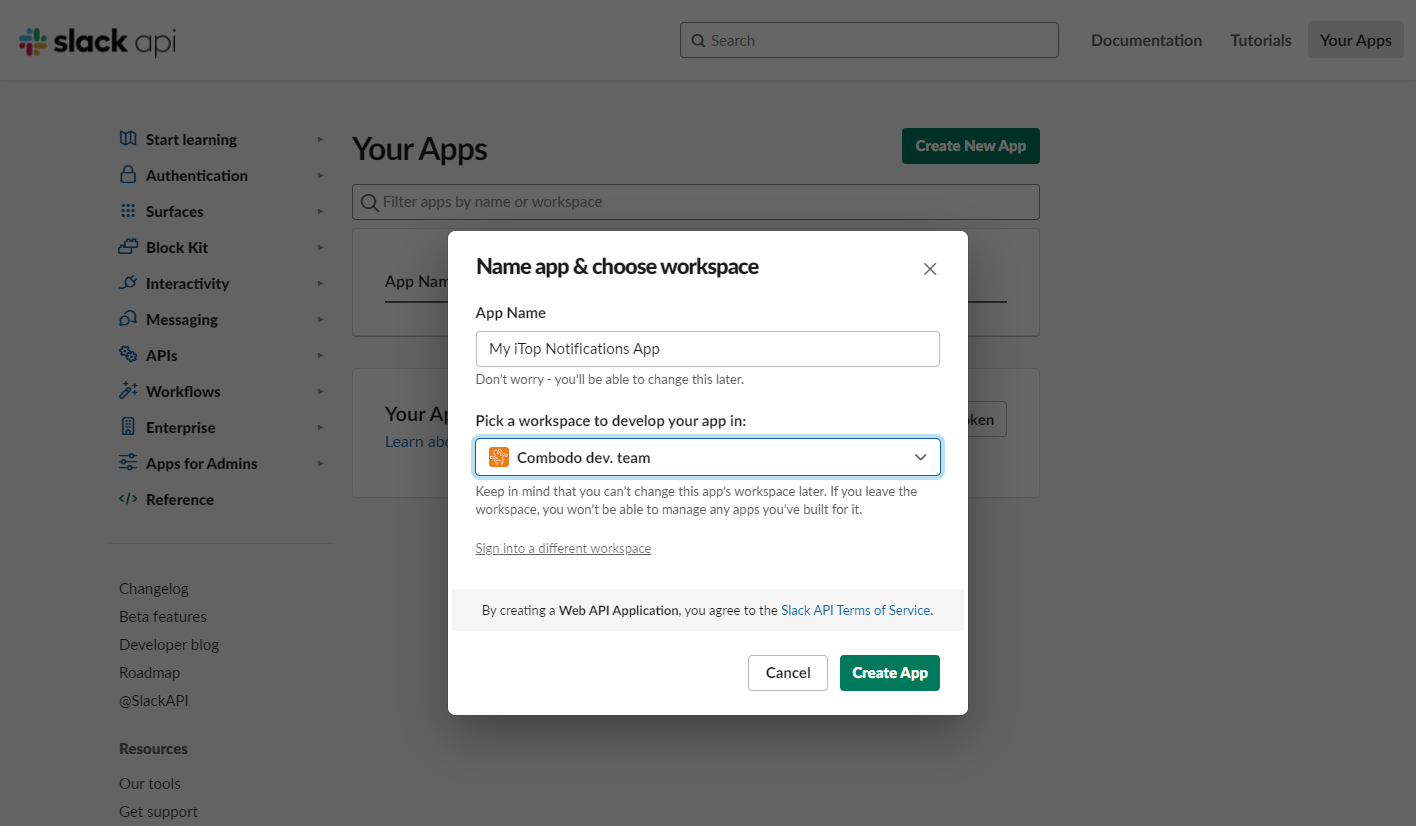This screenshot has height=826, width=1416.
Task: Click the App Name text field
Action: click(708, 349)
